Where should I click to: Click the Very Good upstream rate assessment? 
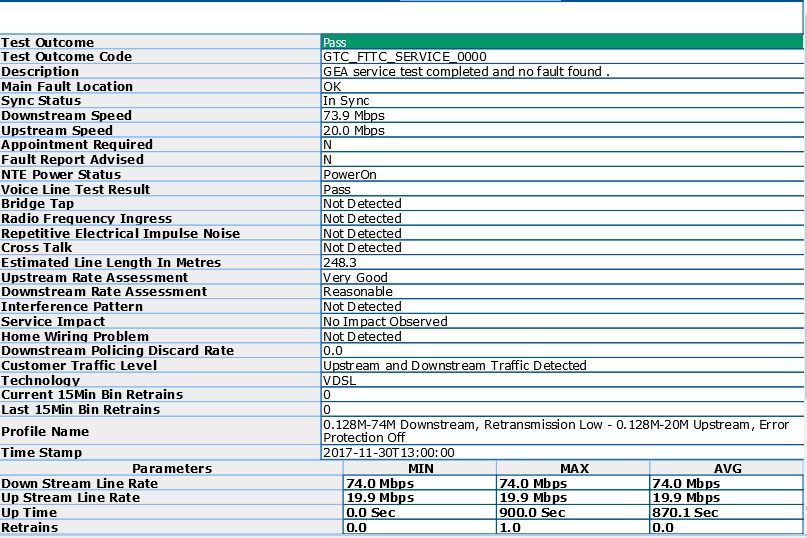(355, 278)
